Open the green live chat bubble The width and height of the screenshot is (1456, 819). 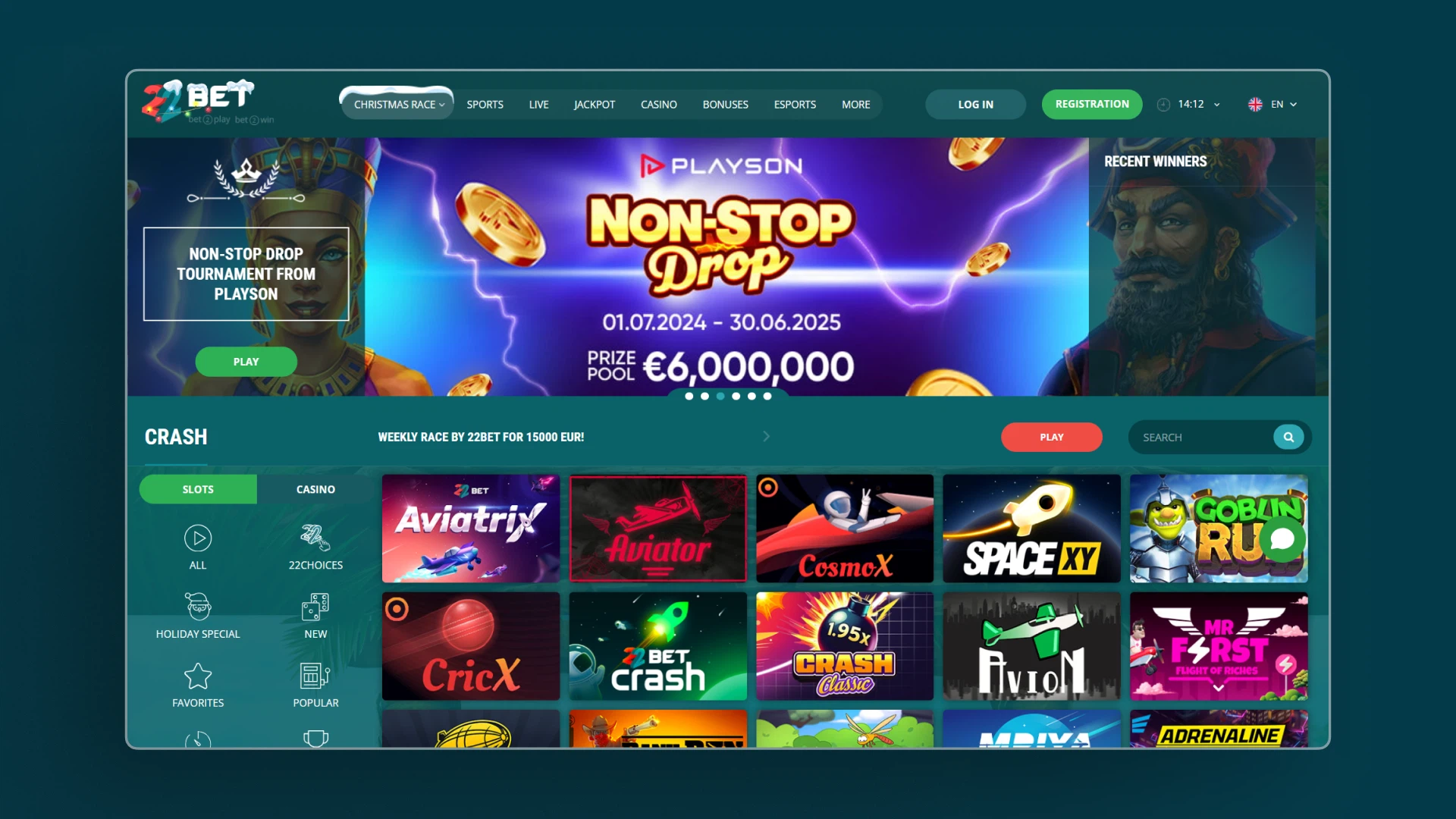(x=1282, y=539)
